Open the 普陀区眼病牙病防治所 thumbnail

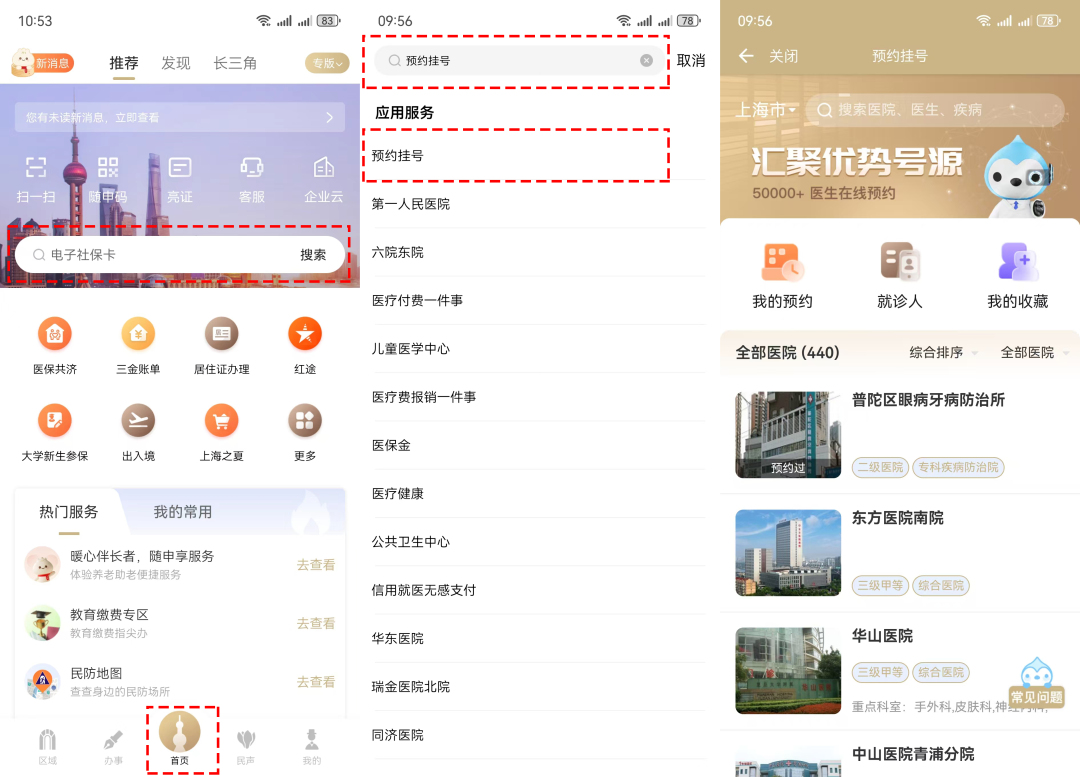click(788, 435)
